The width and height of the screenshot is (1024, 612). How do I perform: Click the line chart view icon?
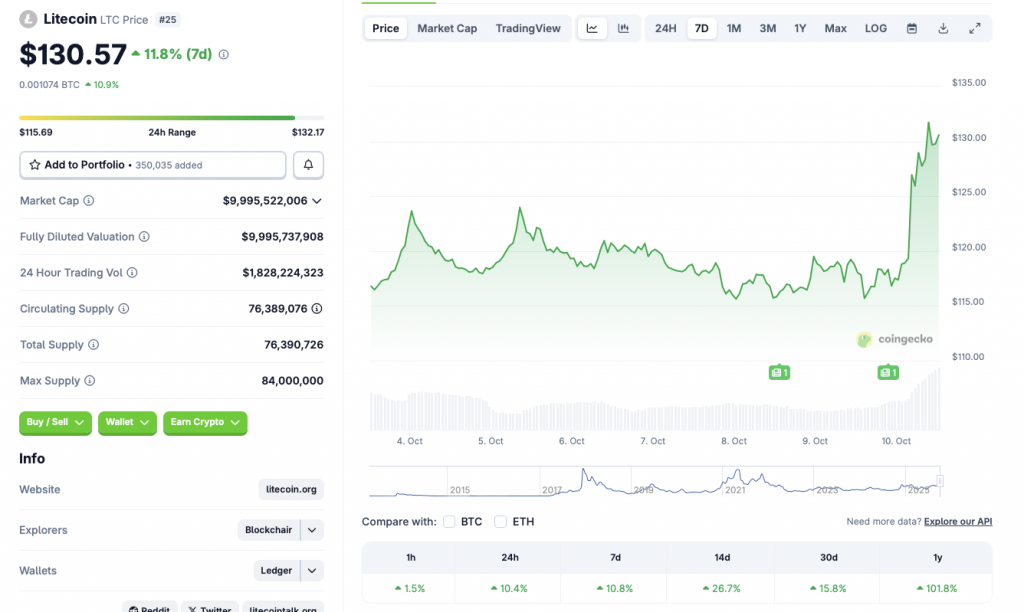coord(592,28)
